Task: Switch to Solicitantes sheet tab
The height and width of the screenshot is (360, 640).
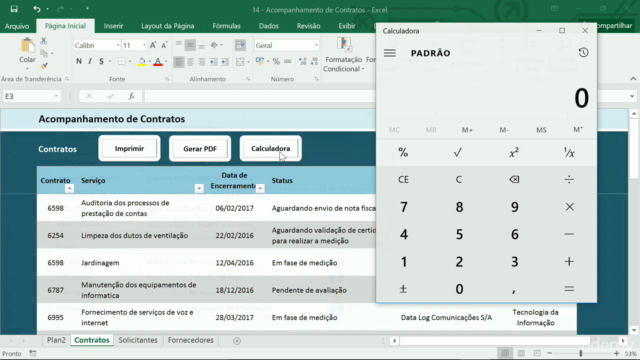Action: click(x=138, y=340)
